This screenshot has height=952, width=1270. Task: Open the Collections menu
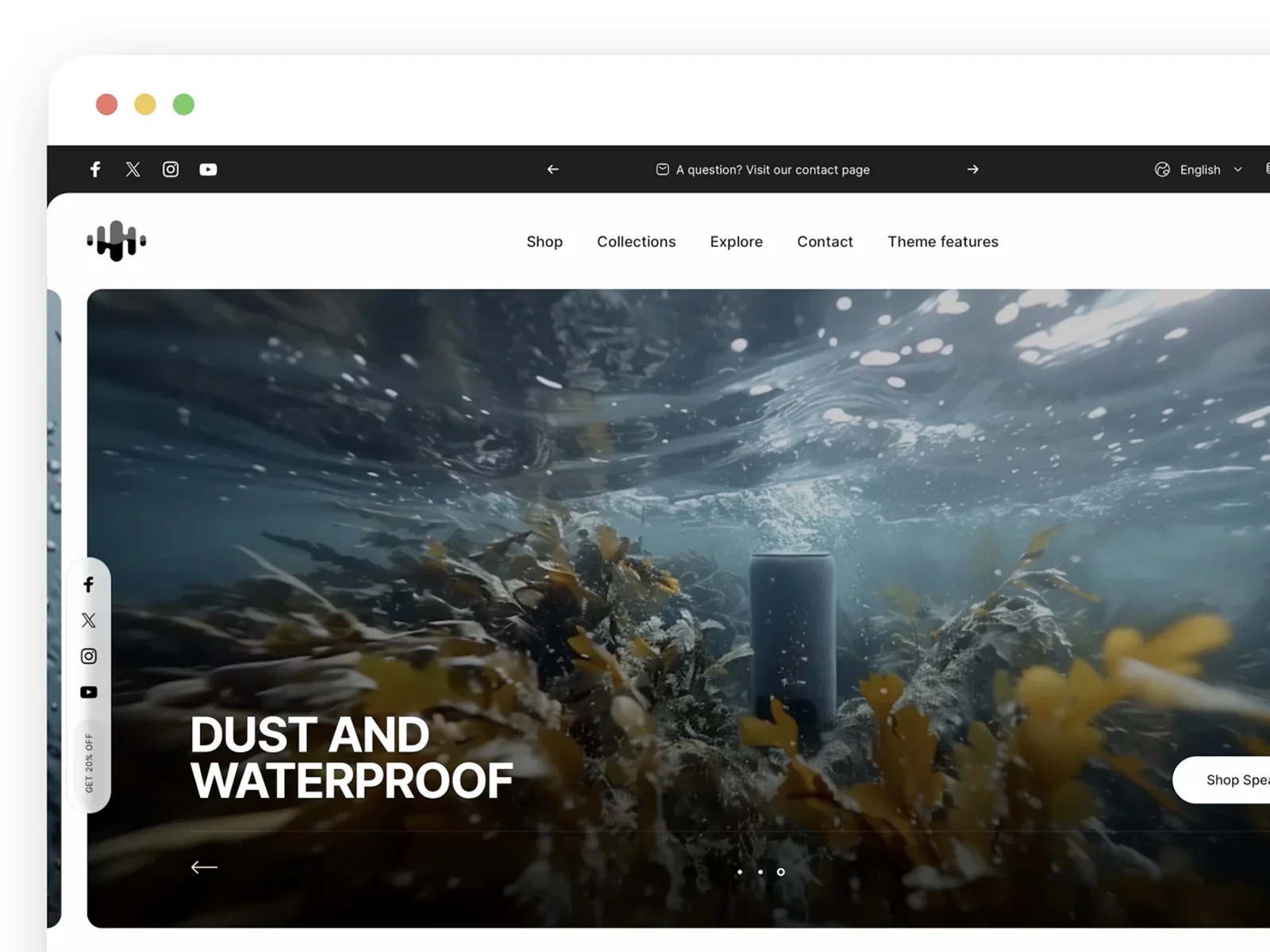point(637,242)
